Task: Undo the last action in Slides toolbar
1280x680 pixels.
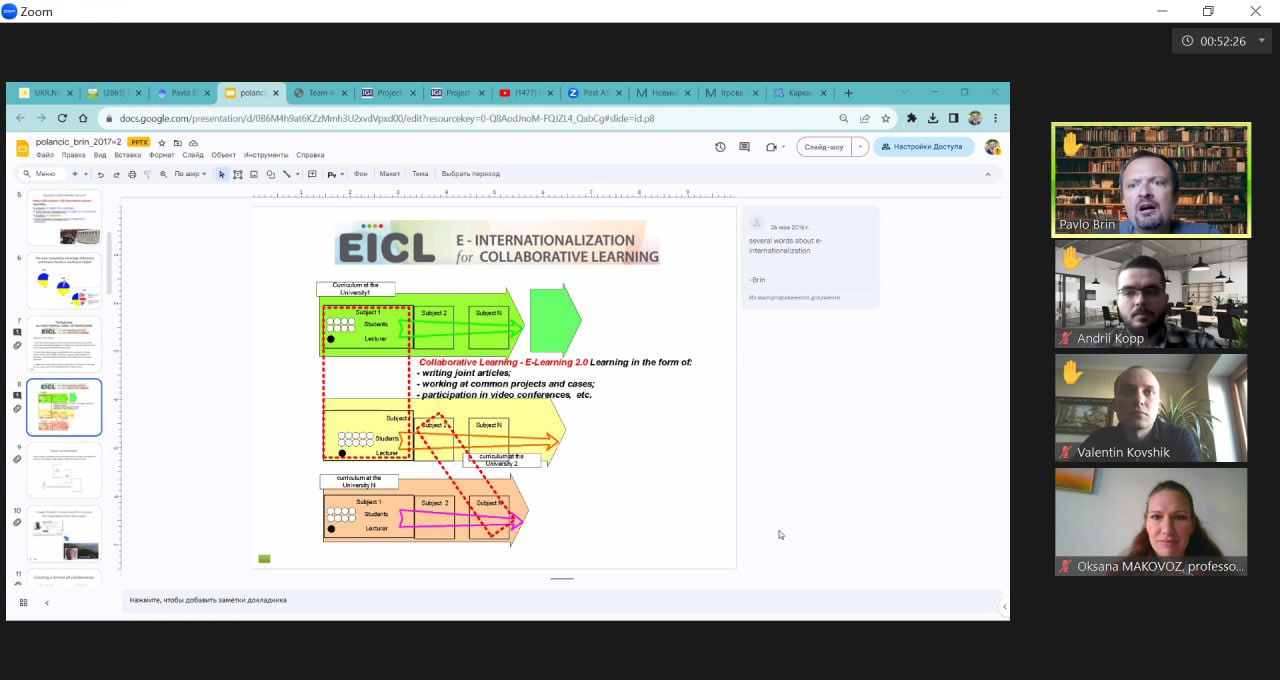Action: [x=101, y=174]
